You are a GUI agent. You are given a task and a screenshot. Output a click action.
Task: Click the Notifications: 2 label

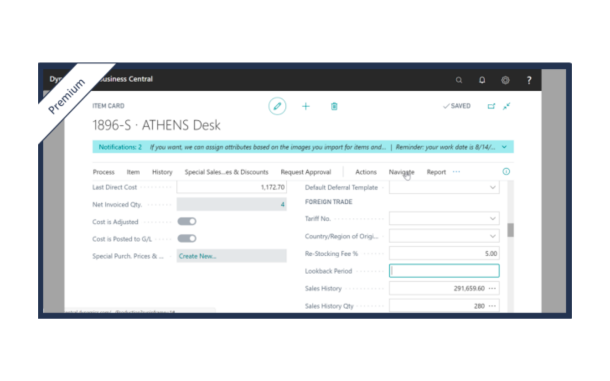(x=120, y=147)
